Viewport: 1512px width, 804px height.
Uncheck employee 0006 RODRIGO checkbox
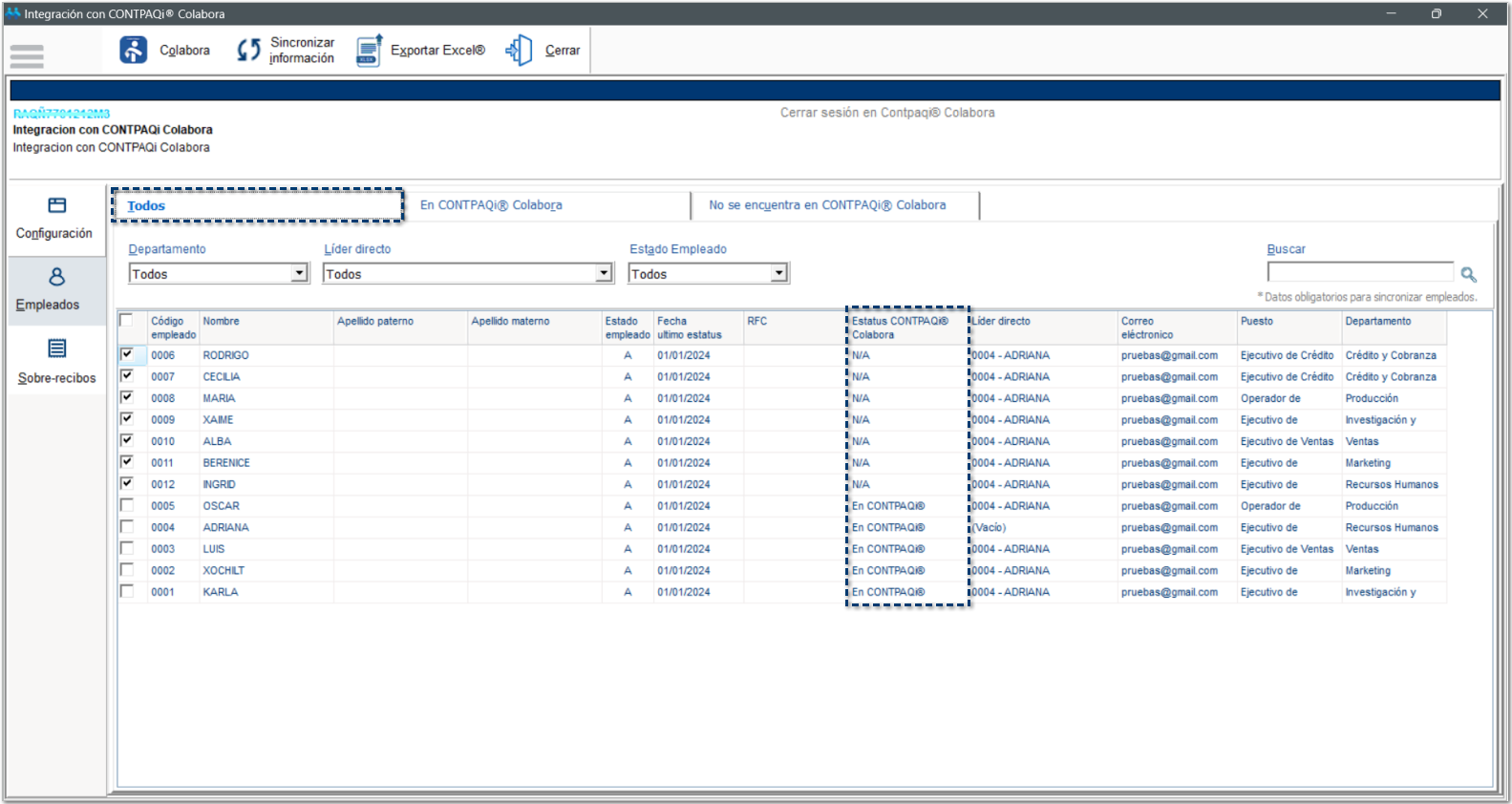(x=127, y=354)
